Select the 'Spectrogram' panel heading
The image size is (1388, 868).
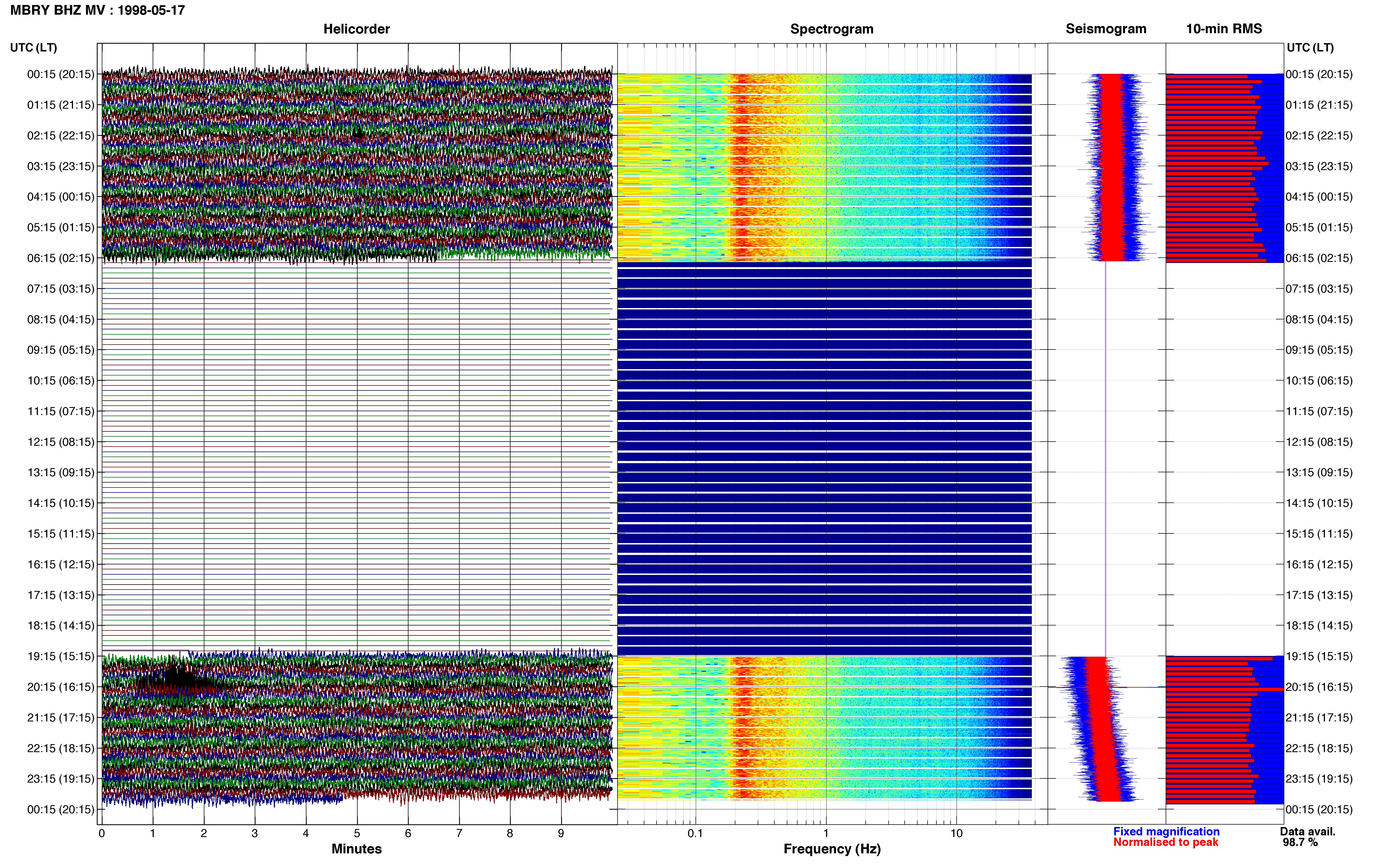(832, 29)
